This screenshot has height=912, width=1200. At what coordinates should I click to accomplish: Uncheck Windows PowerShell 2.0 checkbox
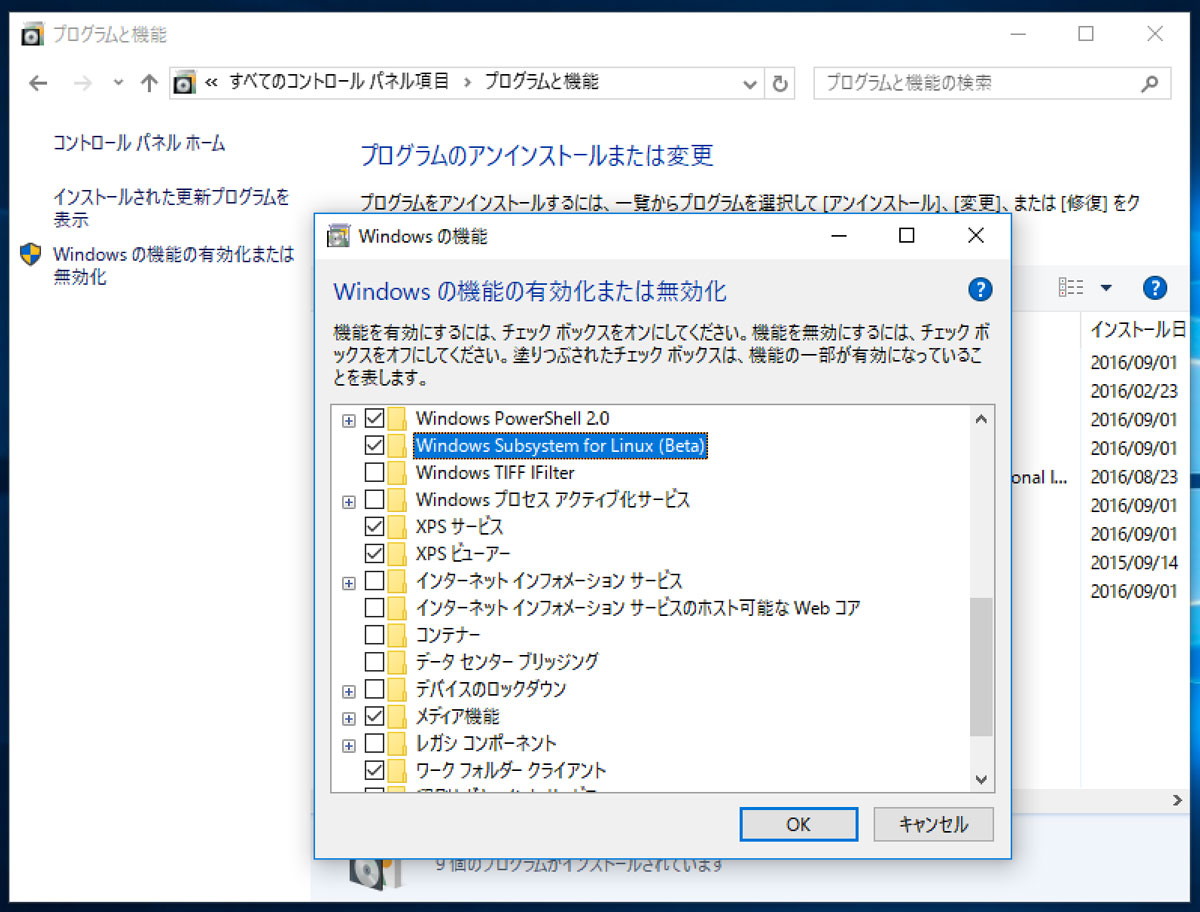tap(375, 418)
